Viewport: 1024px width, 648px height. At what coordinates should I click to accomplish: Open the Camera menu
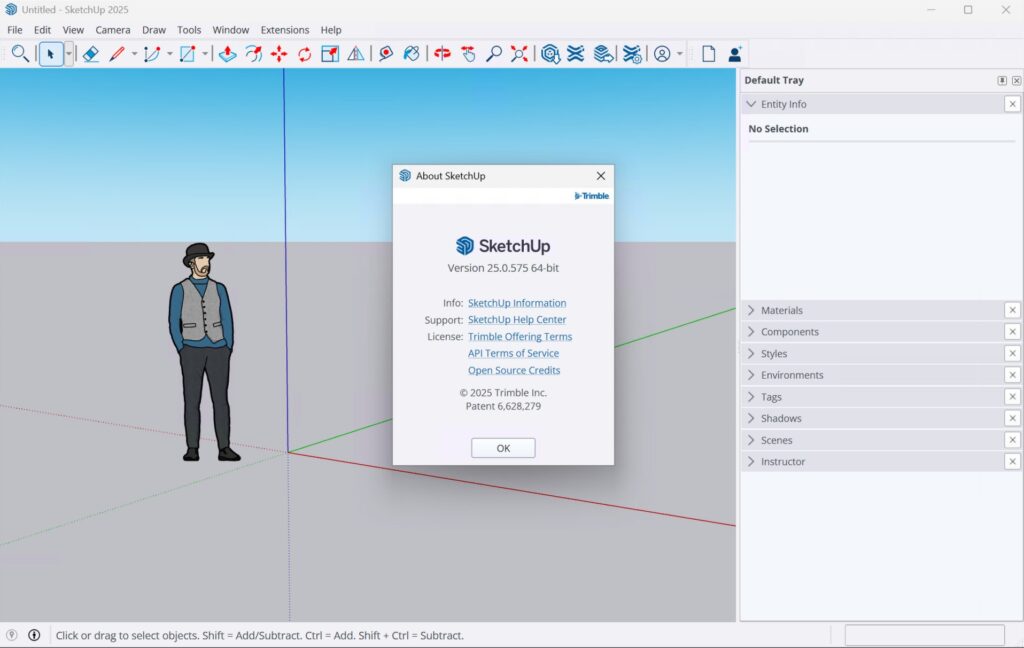[x=113, y=30]
